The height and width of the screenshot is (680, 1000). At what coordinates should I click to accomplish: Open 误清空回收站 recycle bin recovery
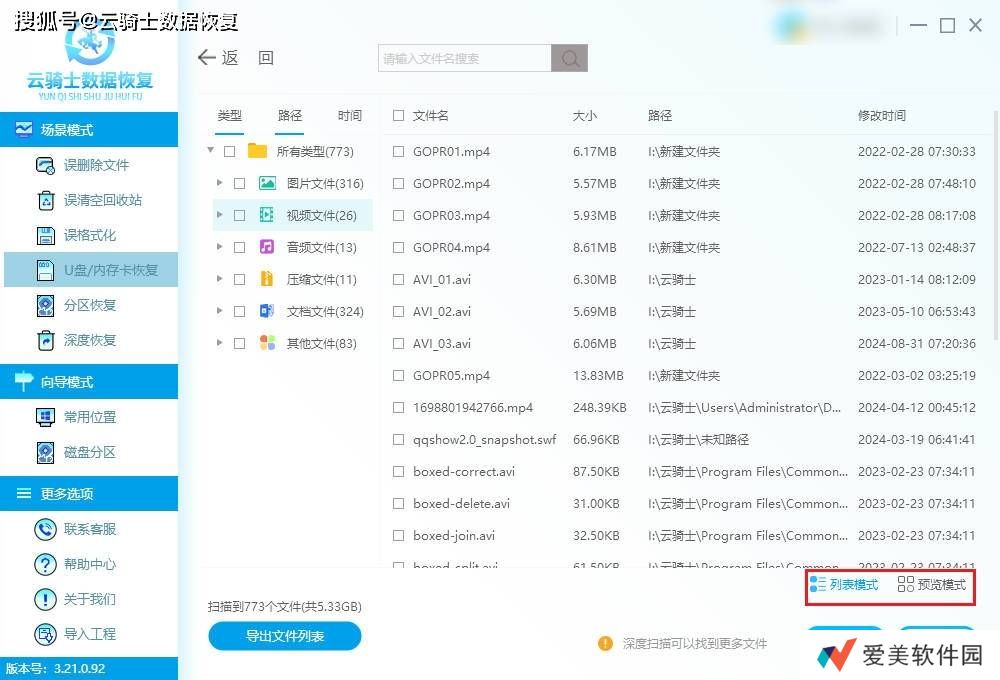point(46,200)
